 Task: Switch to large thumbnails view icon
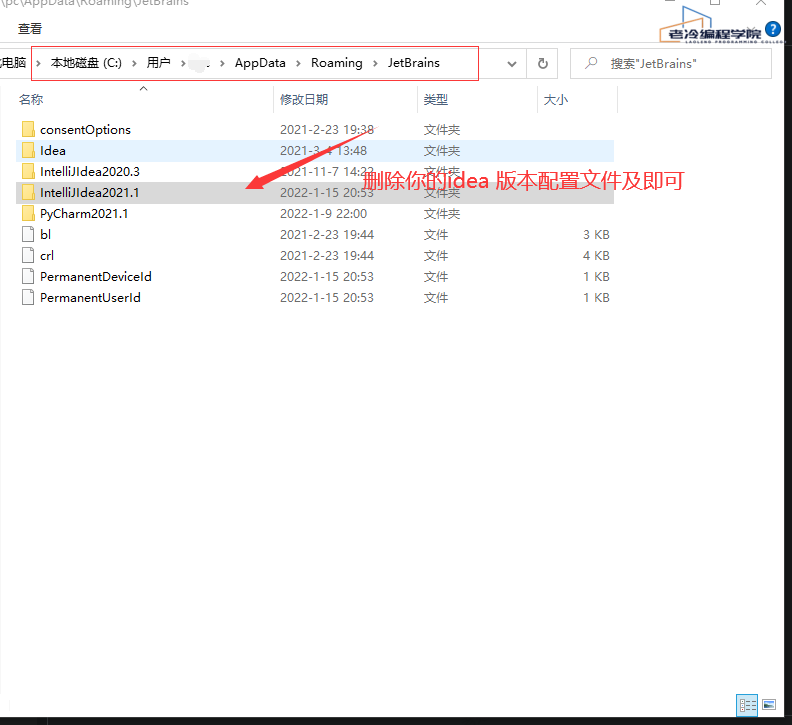point(769,705)
